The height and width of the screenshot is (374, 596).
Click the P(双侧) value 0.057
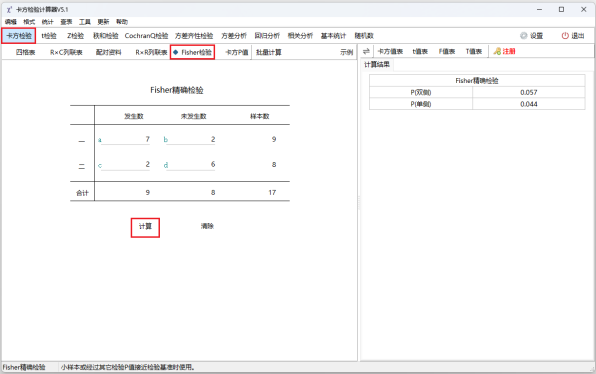click(x=529, y=92)
